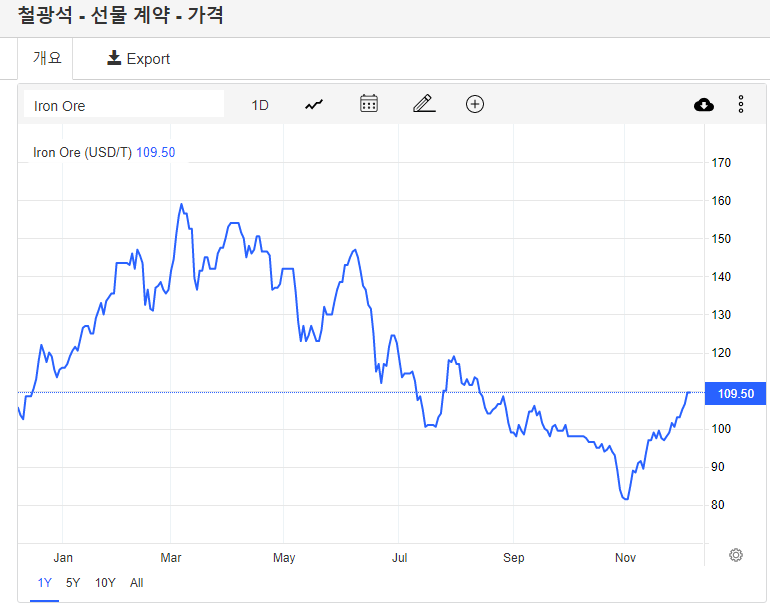The height and width of the screenshot is (610, 770).
Task: Click the 150 price axis label
Action: [721, 239]
